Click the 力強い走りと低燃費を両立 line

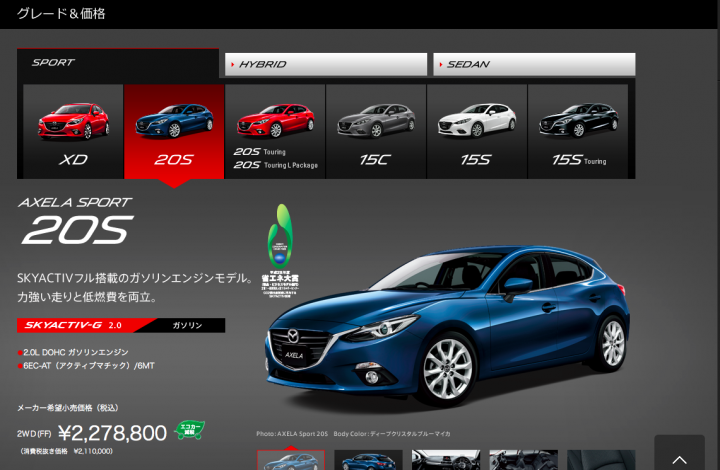point(87,297)
